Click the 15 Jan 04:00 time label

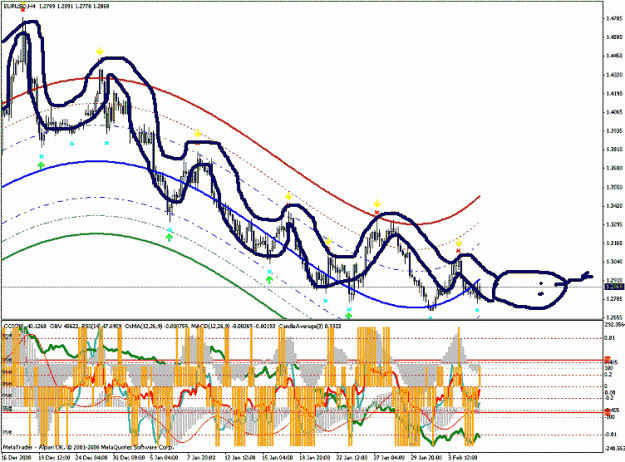coord(277,457)
